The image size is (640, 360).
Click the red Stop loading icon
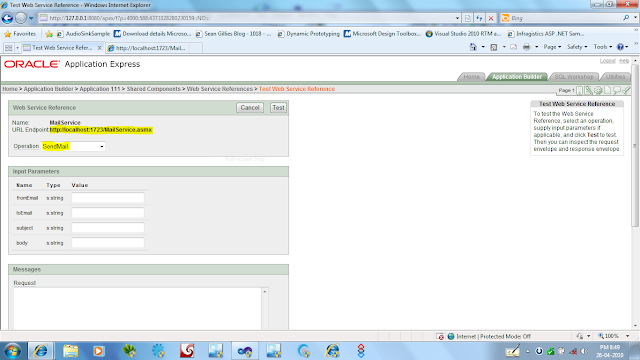[x=491, y=18]
